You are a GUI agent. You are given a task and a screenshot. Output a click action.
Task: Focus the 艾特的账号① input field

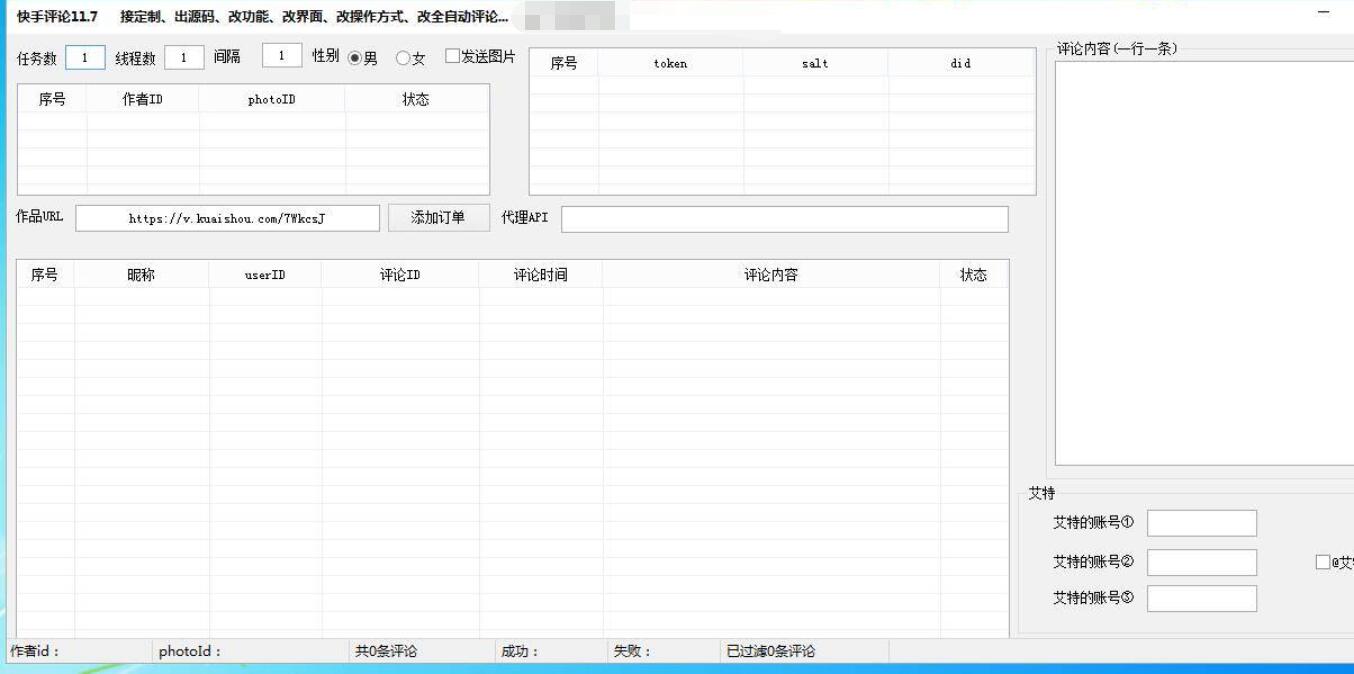click(x=1201, y=523)
